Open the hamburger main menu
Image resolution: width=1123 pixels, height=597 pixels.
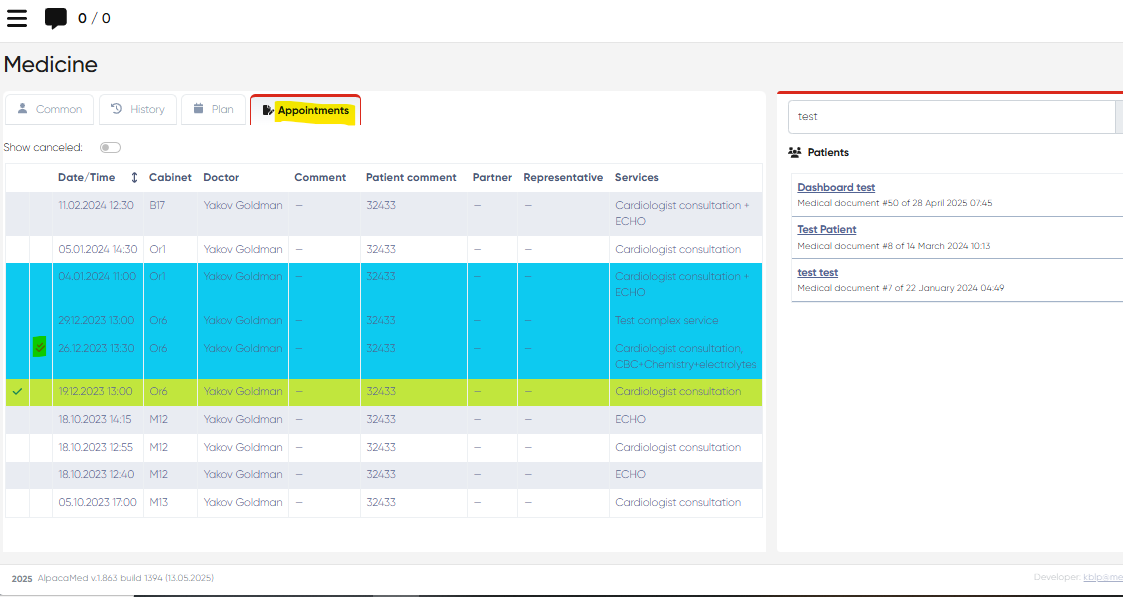[x=17, y=18]
